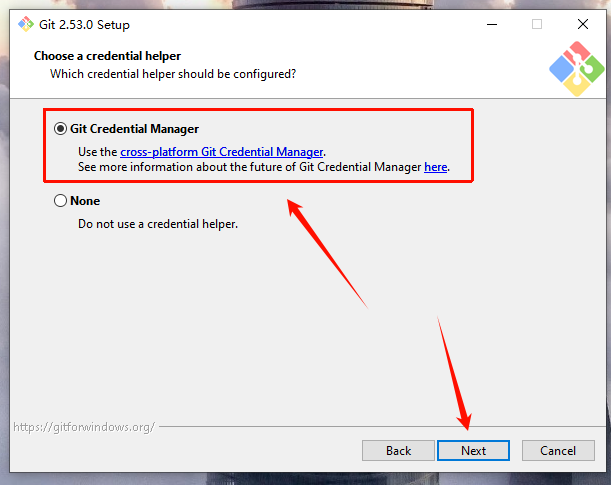Click the Git icon in the title bar
This screenshot has width=611, height=485.
point(25,24)
